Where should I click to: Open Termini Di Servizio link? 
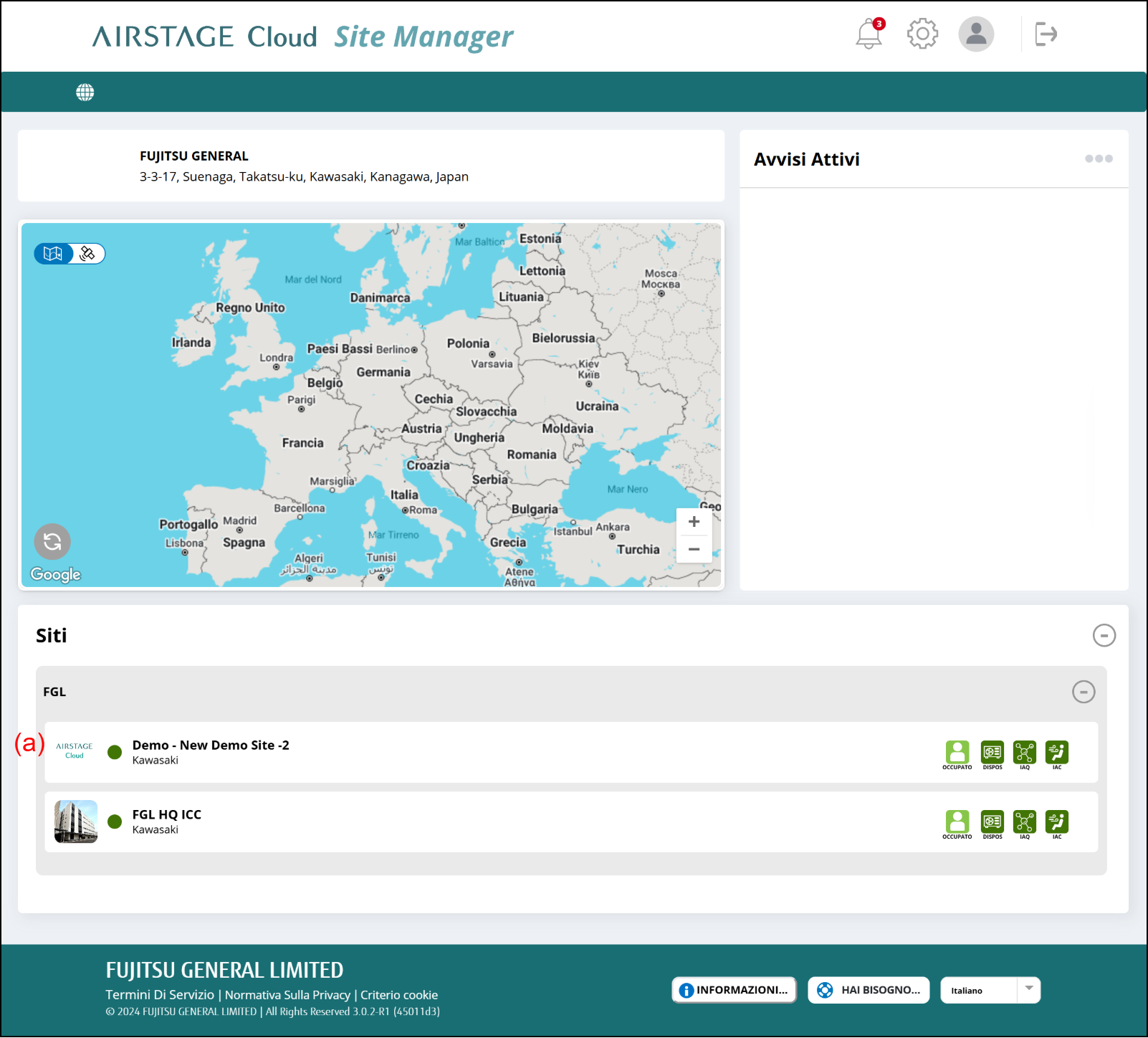160,995
